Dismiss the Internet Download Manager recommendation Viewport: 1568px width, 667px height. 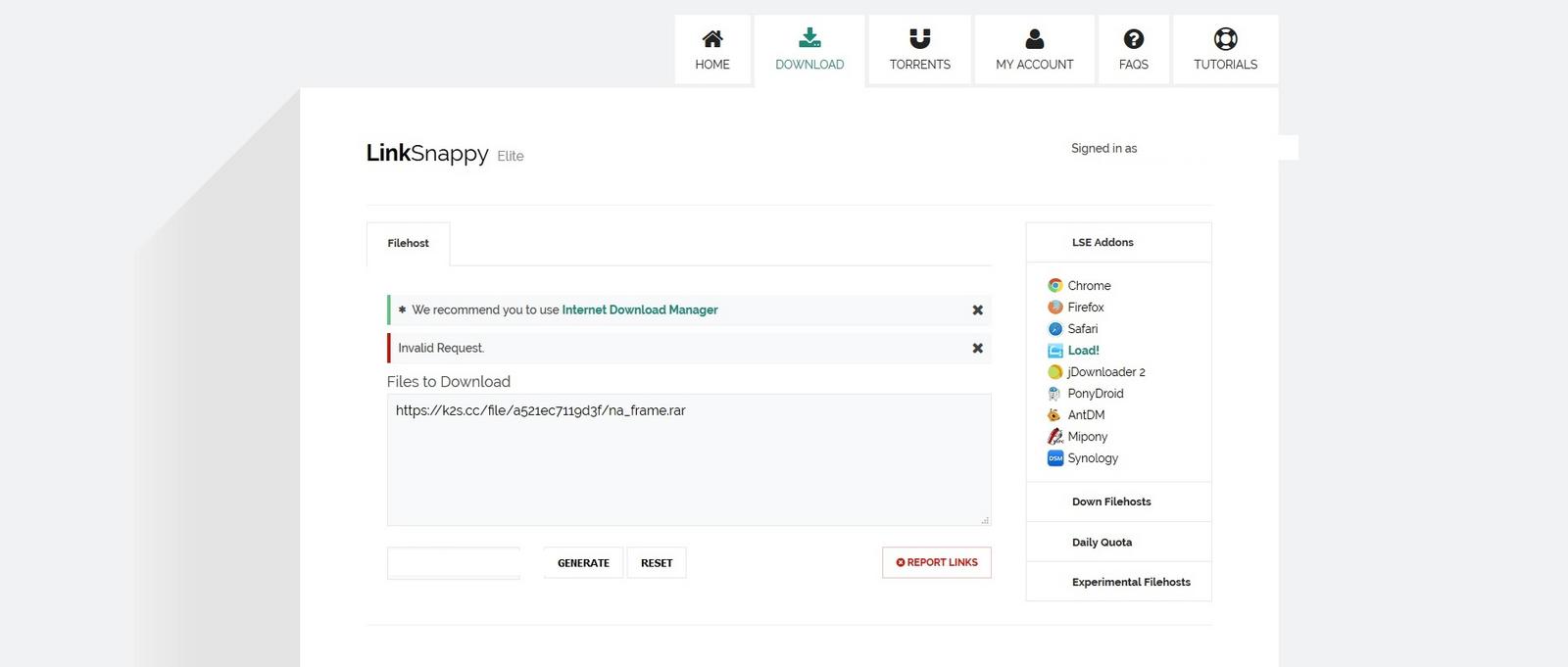[x=977, y=310]
